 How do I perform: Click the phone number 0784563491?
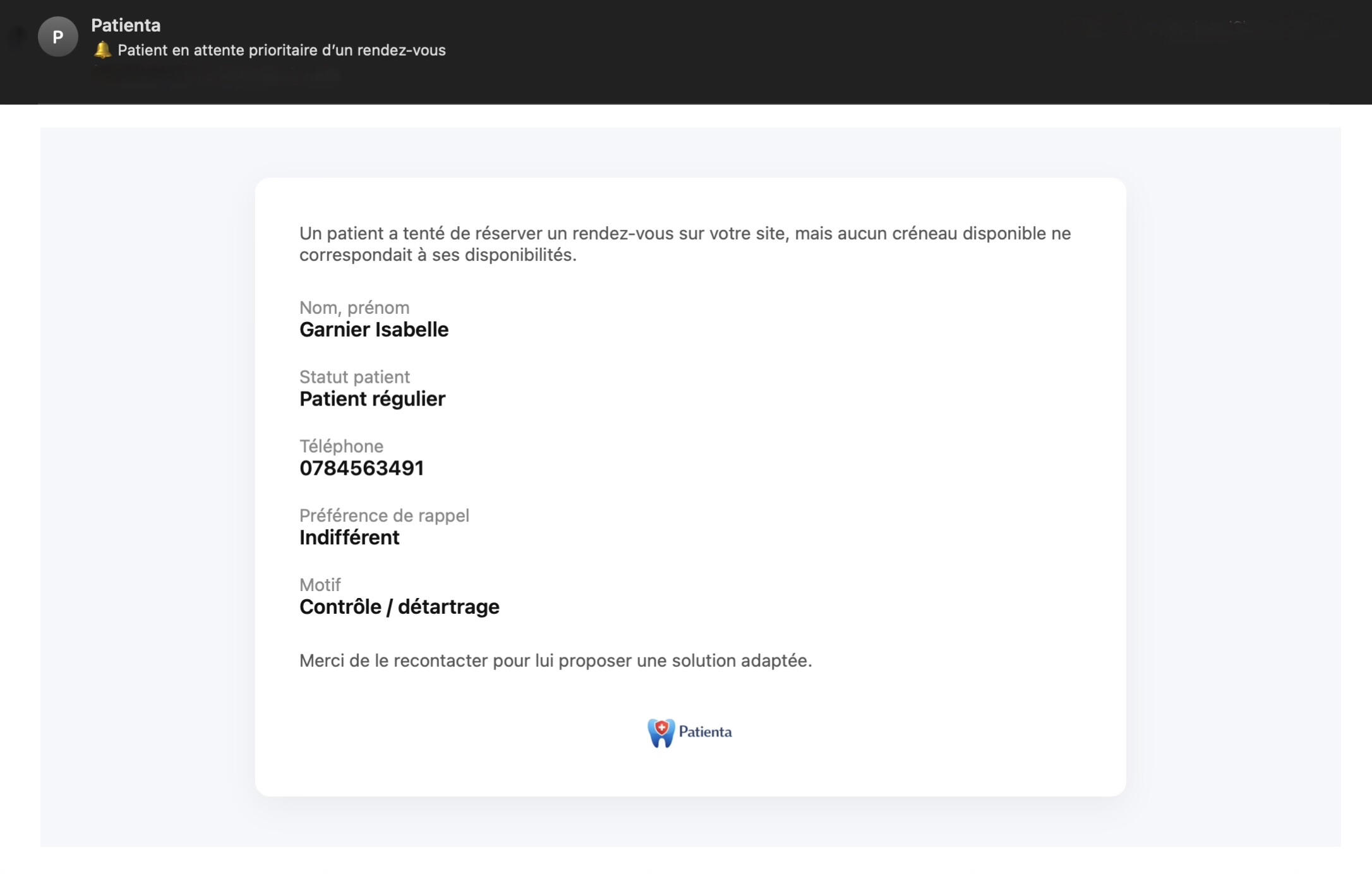click(361, 468)
